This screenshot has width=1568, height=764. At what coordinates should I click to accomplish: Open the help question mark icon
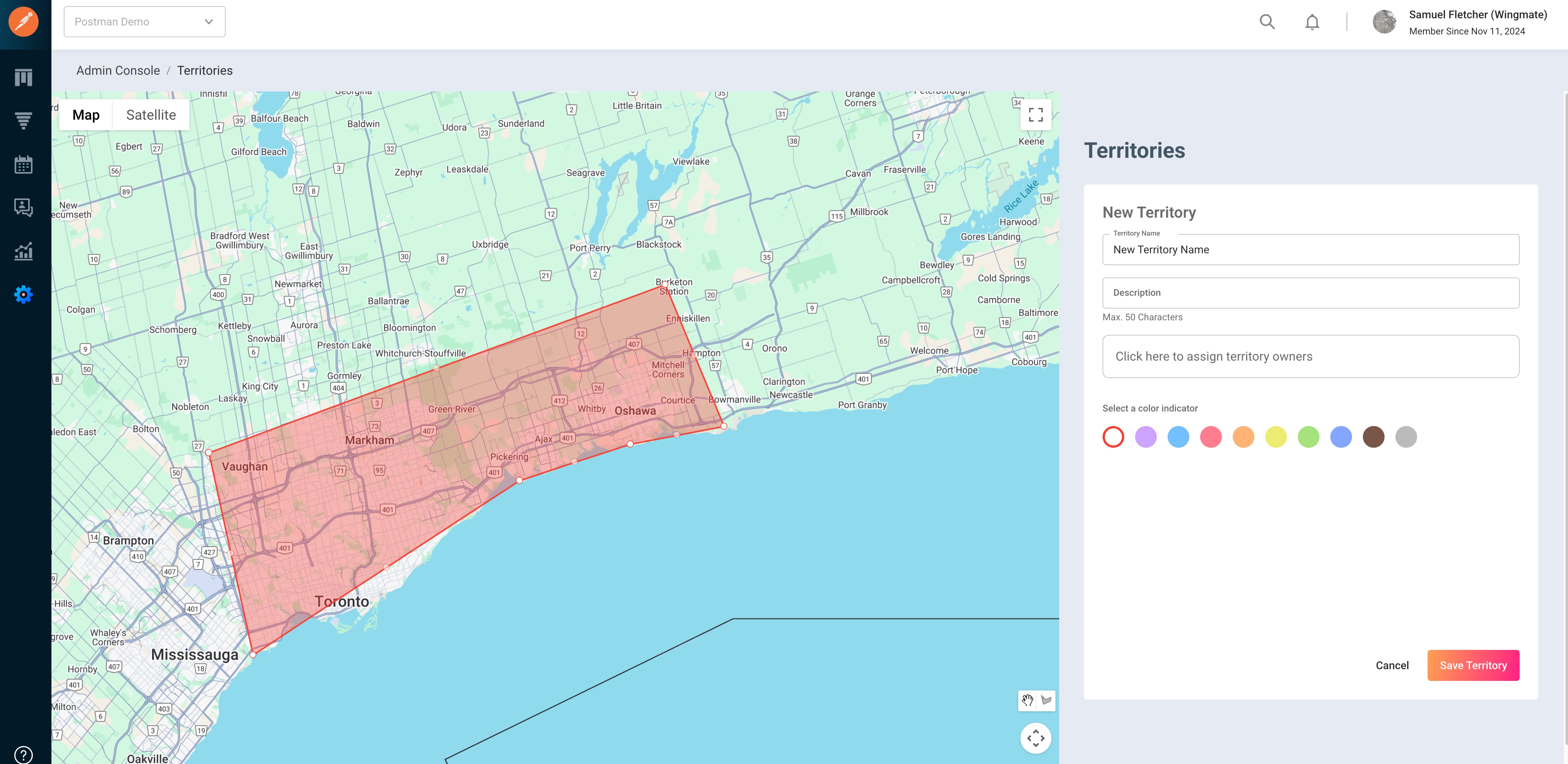tap(24, 754)
